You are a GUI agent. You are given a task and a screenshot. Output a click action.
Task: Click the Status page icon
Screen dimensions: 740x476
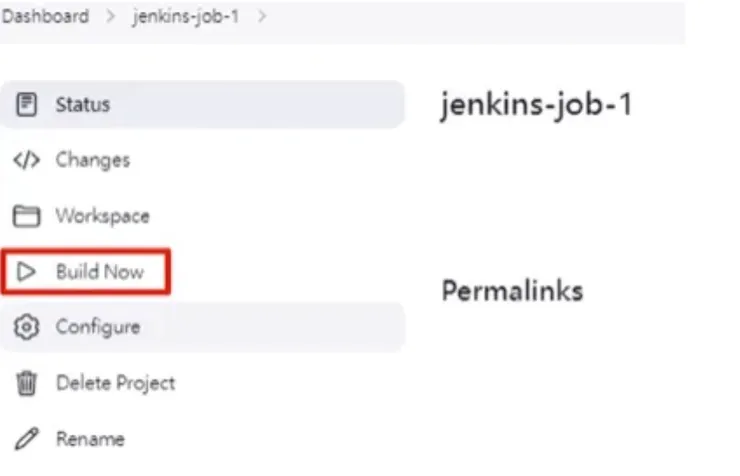coord(27,104)
